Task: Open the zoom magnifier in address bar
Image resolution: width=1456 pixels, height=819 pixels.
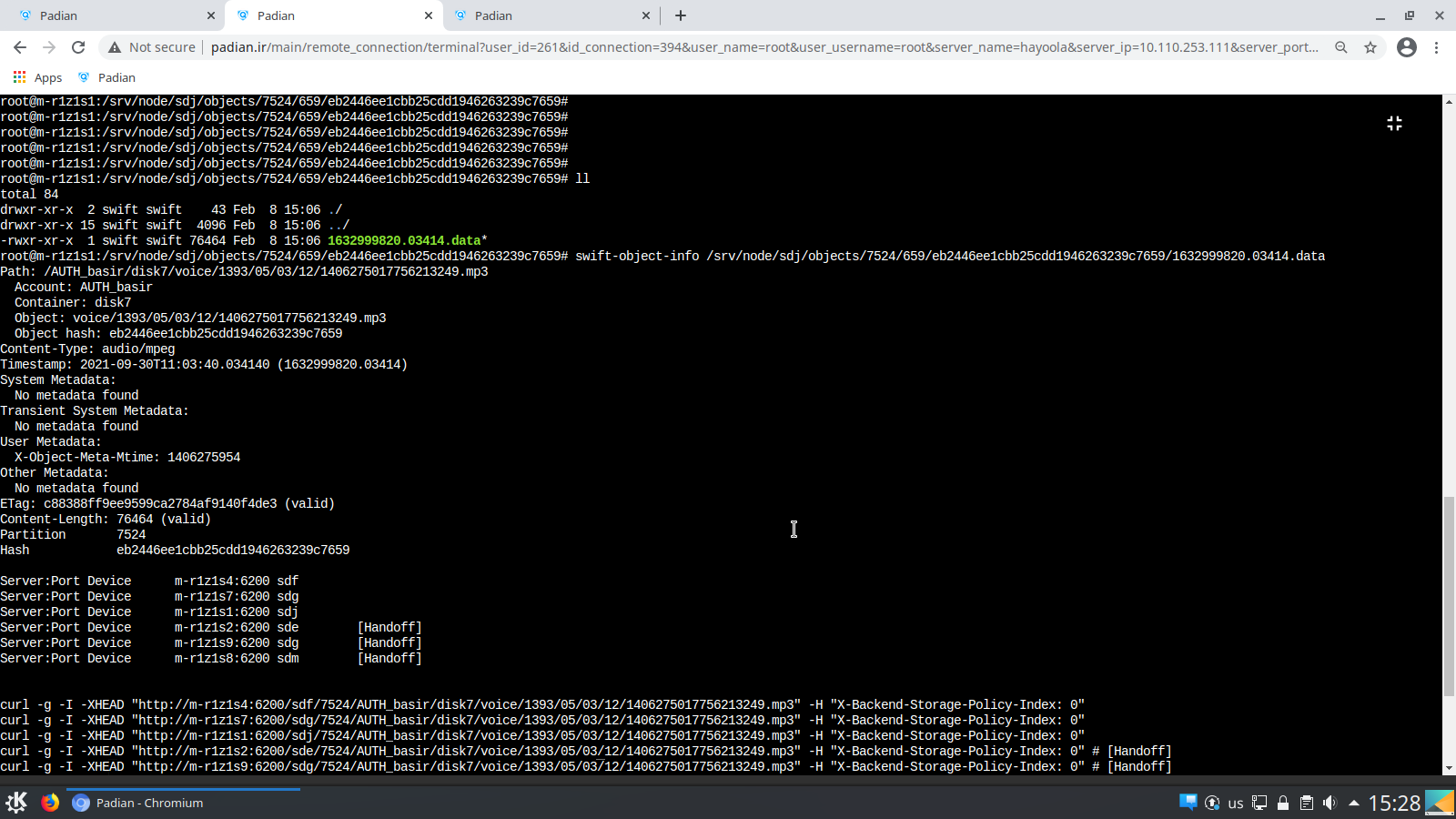Action: point(1341,47)
